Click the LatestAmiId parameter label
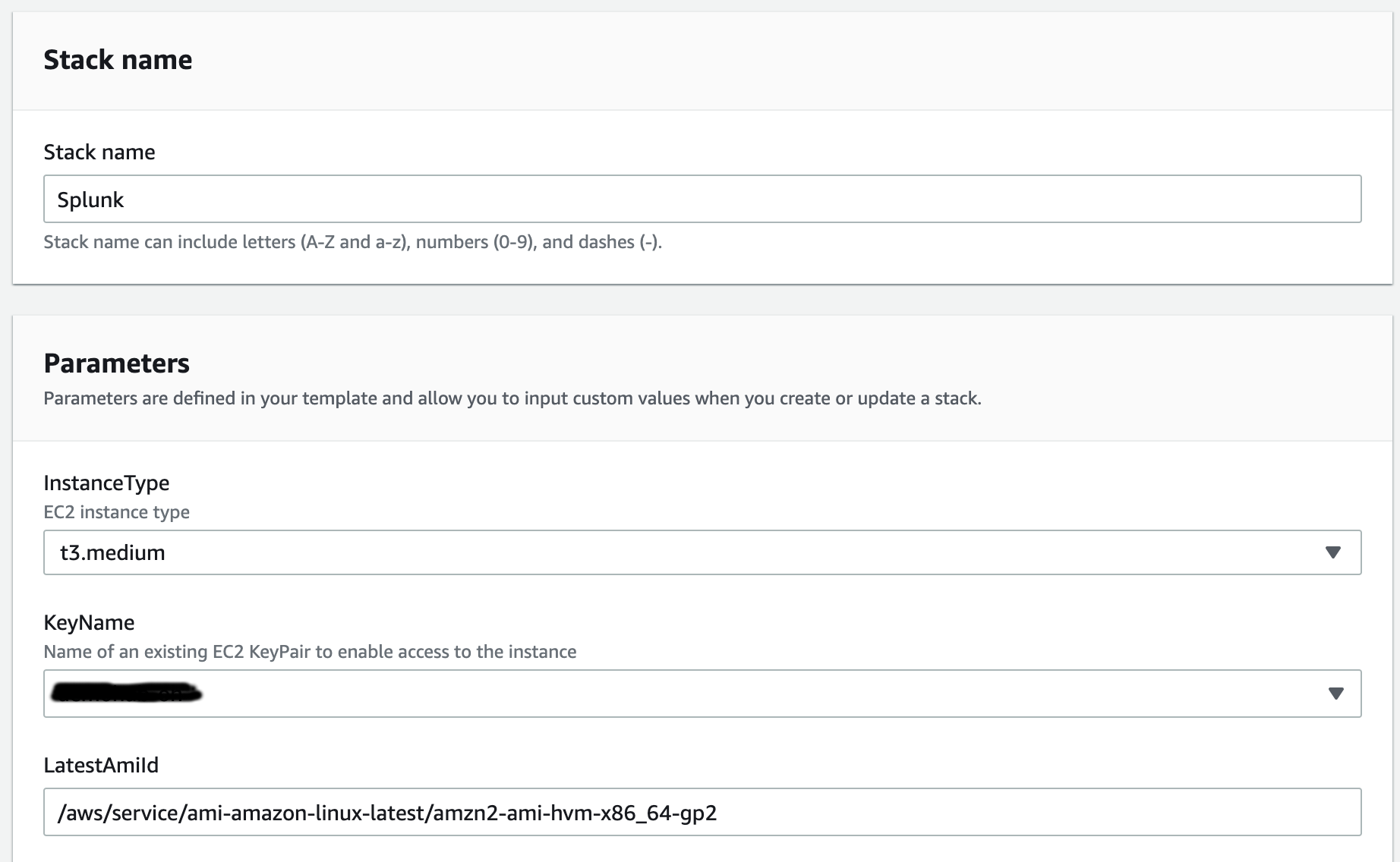The image size is (1400, 862). click(101, 766)
